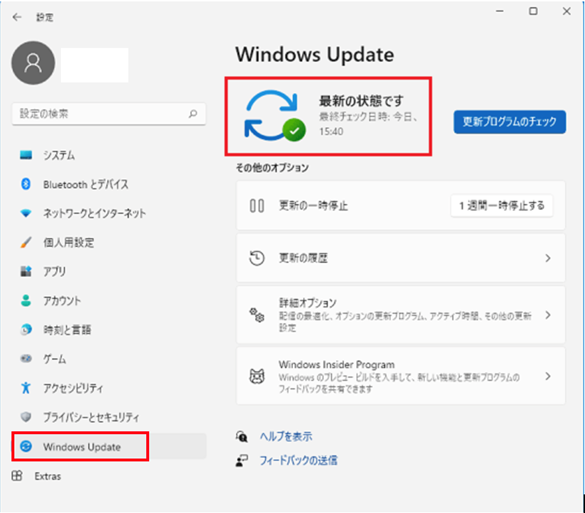The image size is (585, 513).
Task: Select アプリ in the navigation list
Action: pos(54,271)
